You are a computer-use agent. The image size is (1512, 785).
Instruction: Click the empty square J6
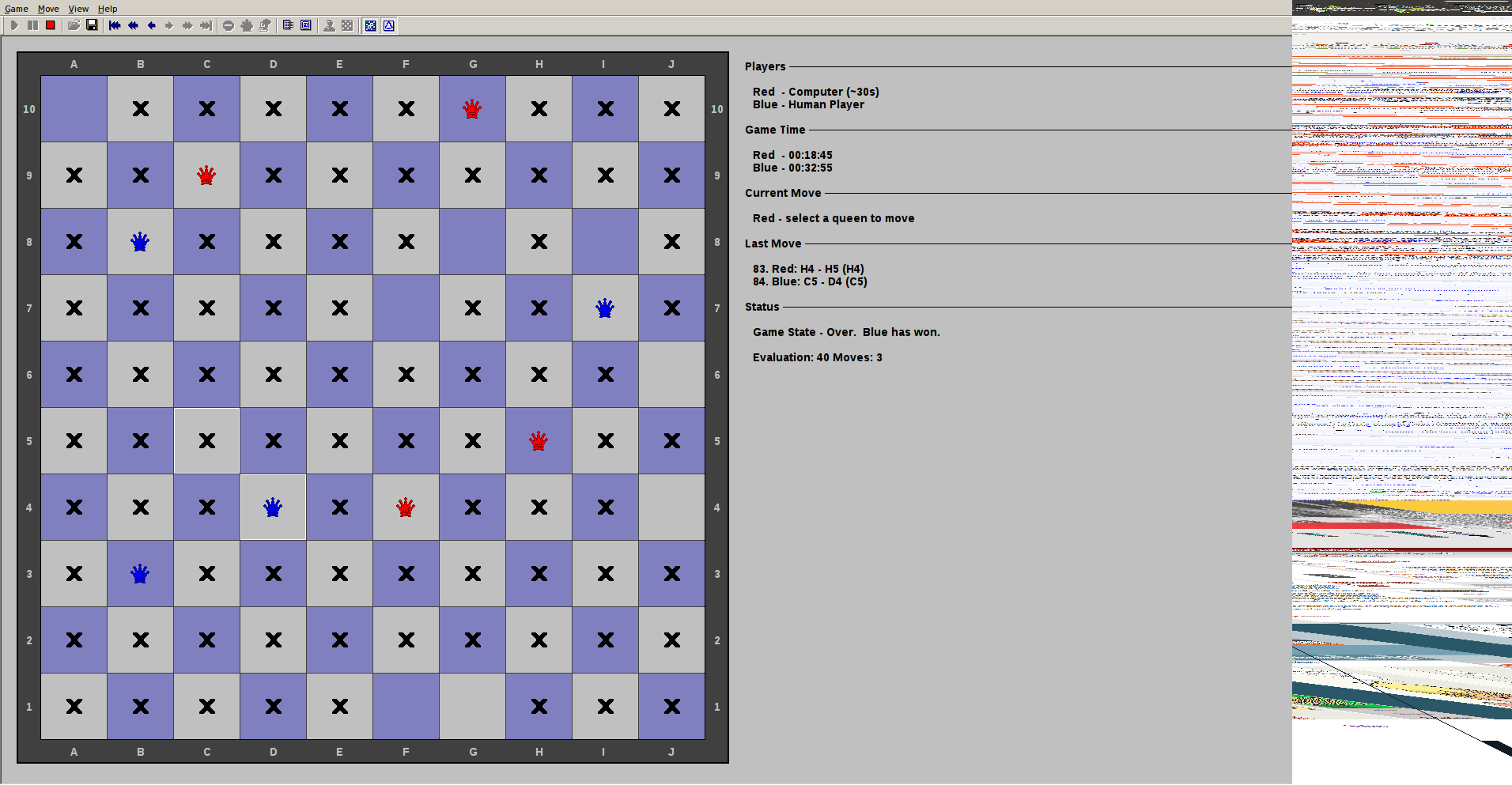click(x=671, y=375)
